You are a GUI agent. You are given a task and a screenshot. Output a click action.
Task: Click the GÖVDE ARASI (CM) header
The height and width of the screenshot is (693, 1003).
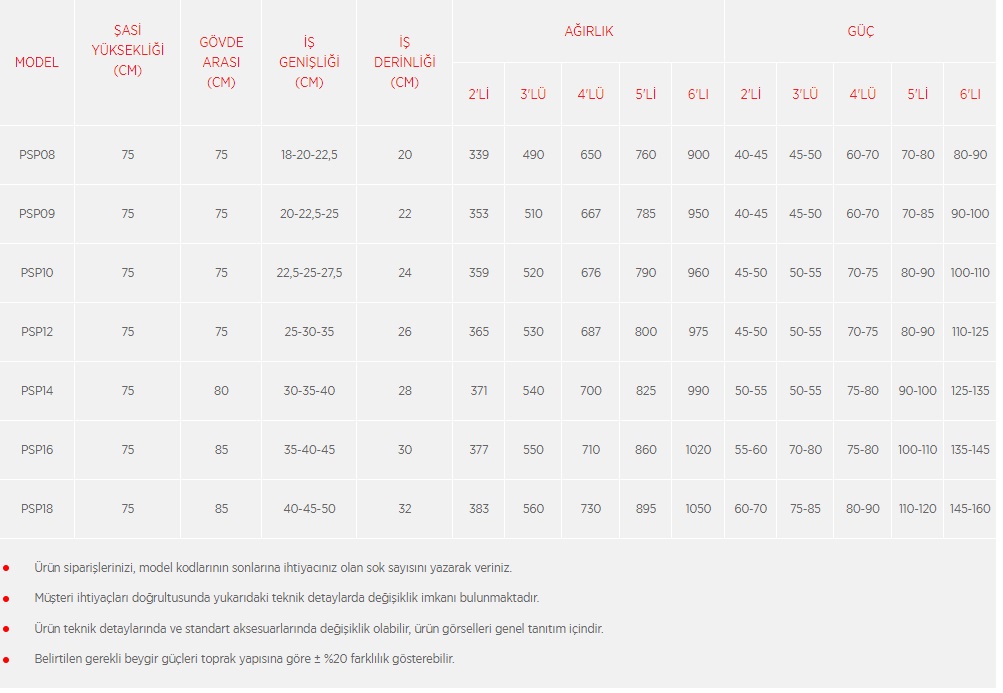coord(221,62)
